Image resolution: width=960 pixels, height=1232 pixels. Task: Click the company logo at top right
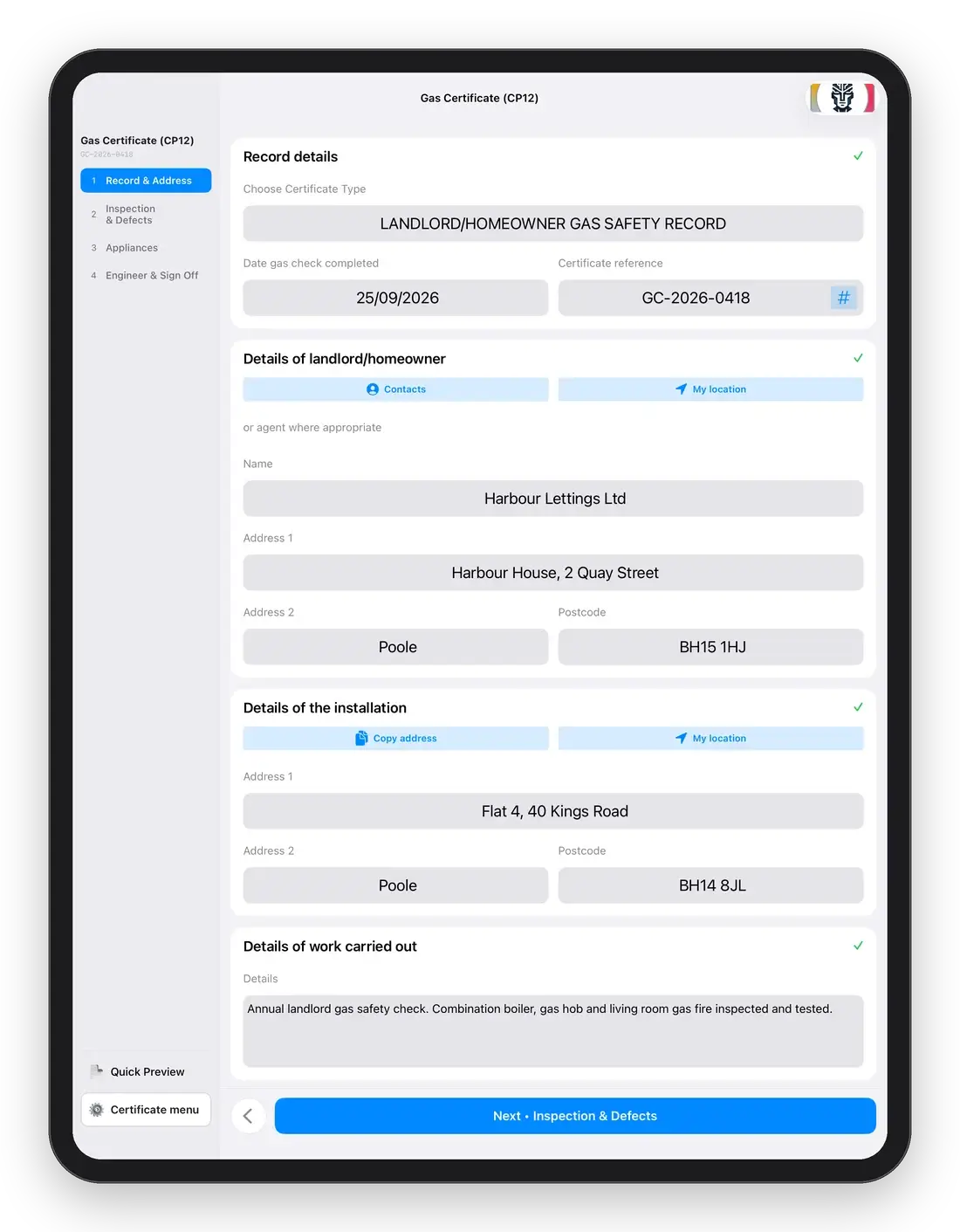coord(842,98)
